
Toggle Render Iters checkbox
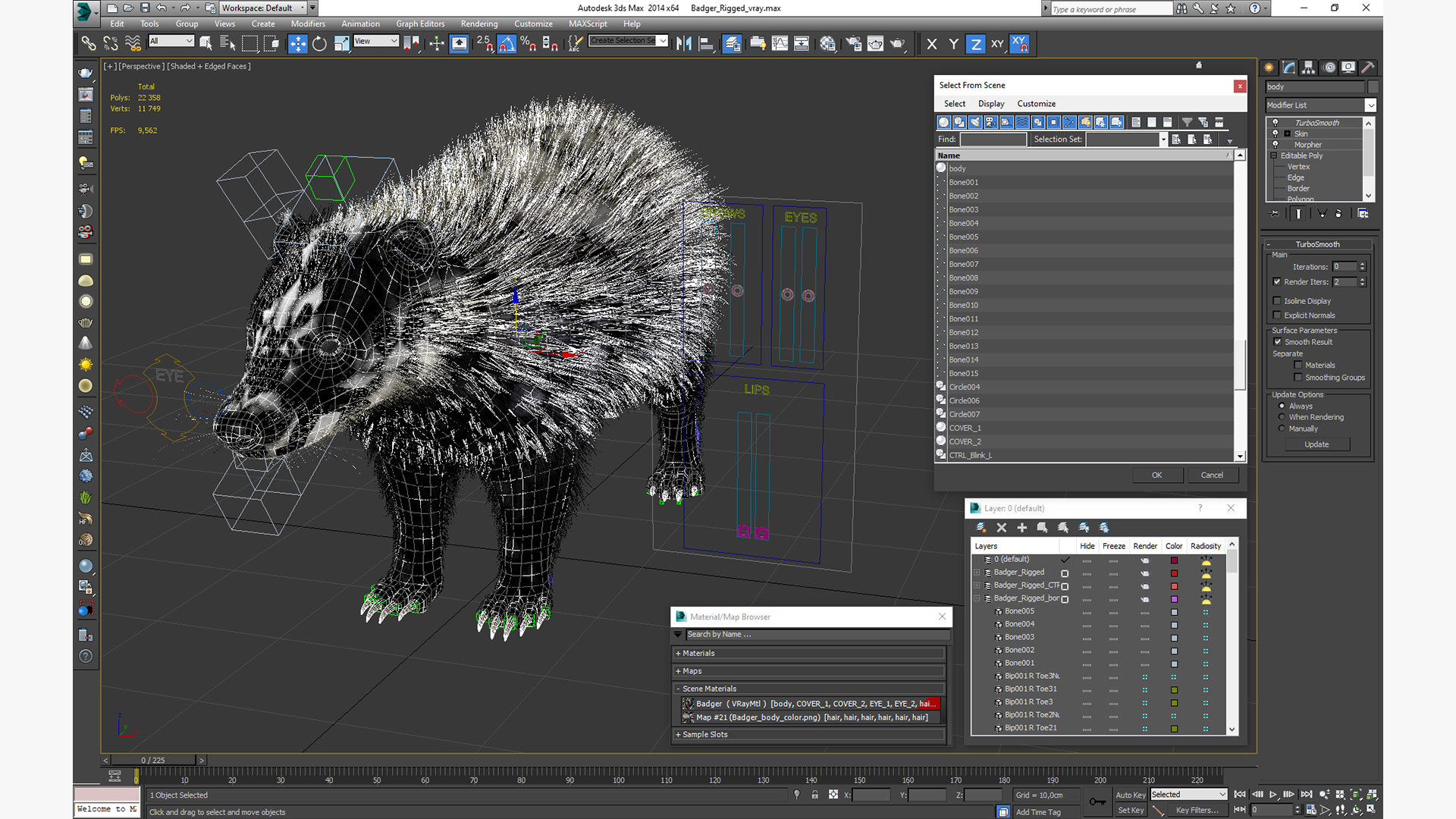pos(1277,282)
